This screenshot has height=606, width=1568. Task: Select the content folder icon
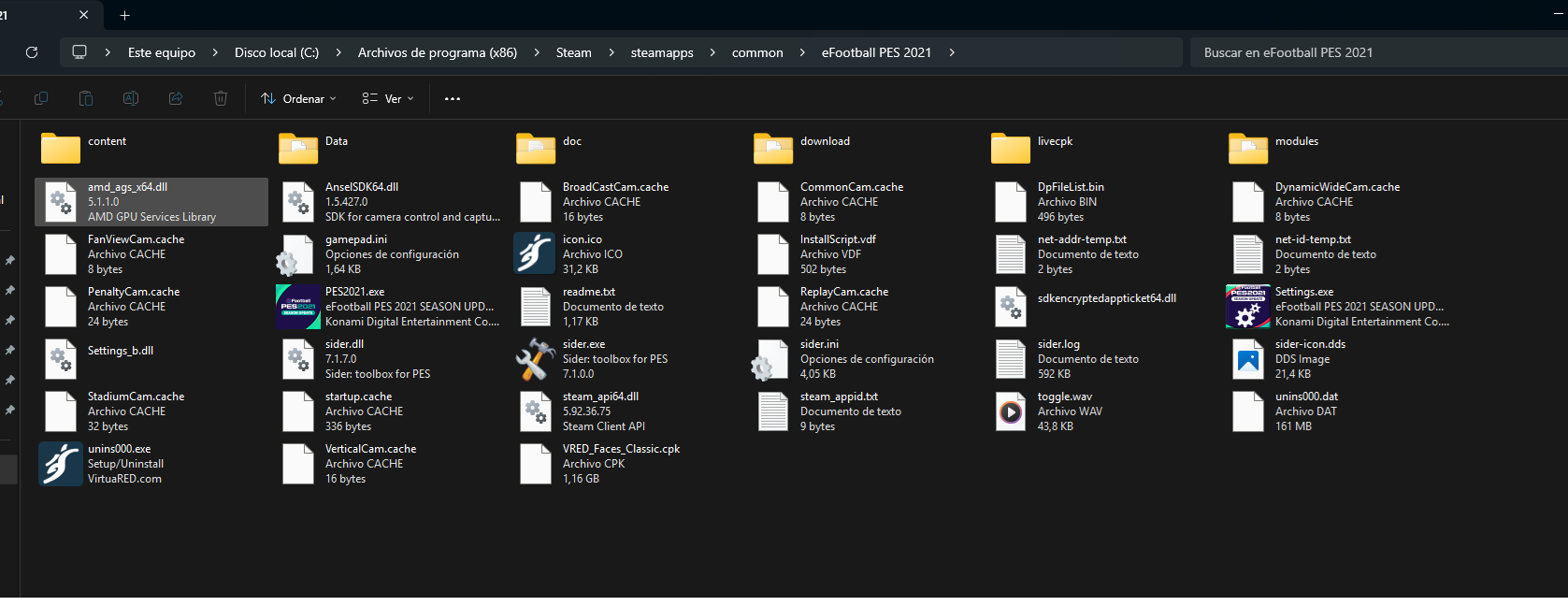[x=61, y=148]
